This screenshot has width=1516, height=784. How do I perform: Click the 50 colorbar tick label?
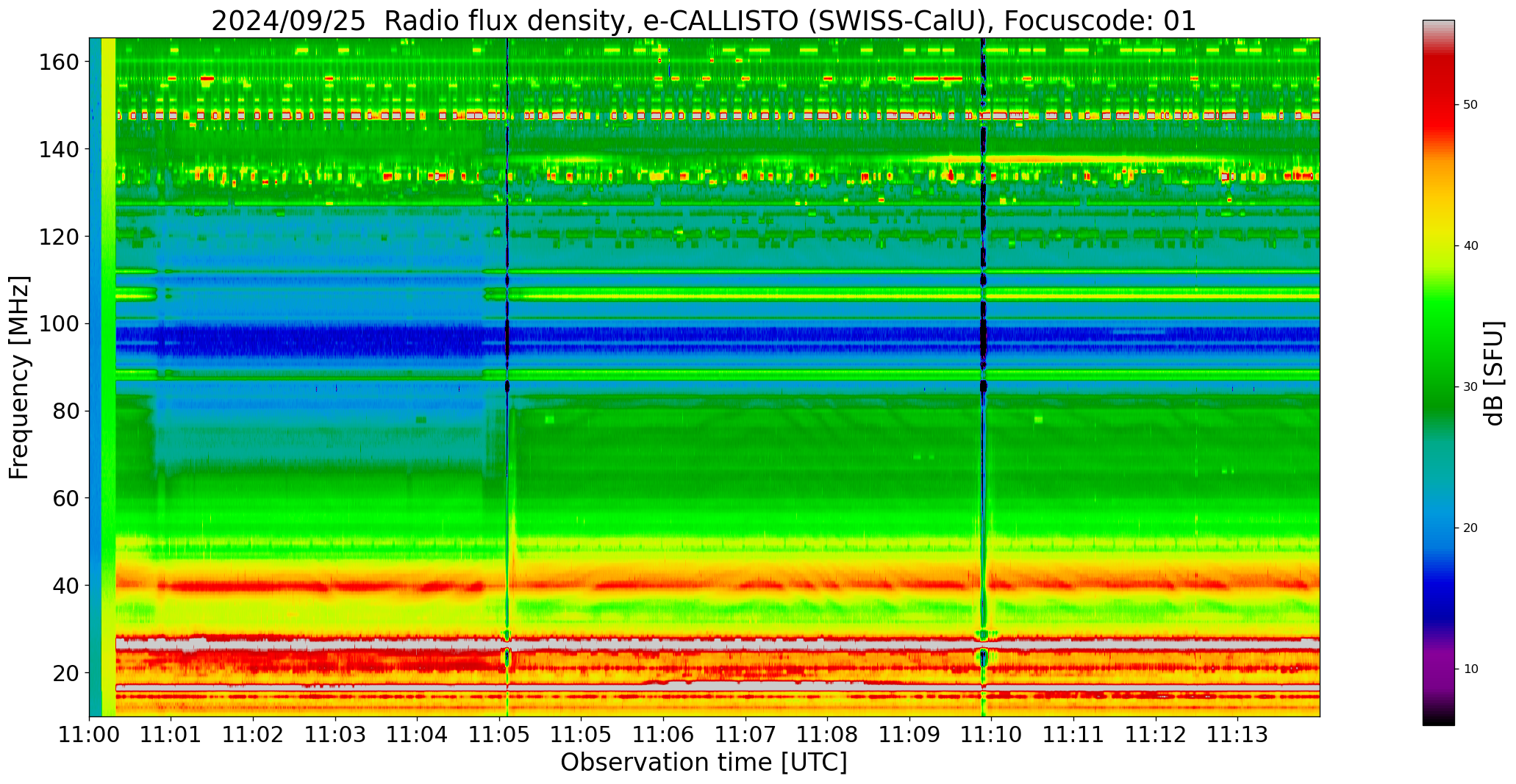tap(1470, 105)
